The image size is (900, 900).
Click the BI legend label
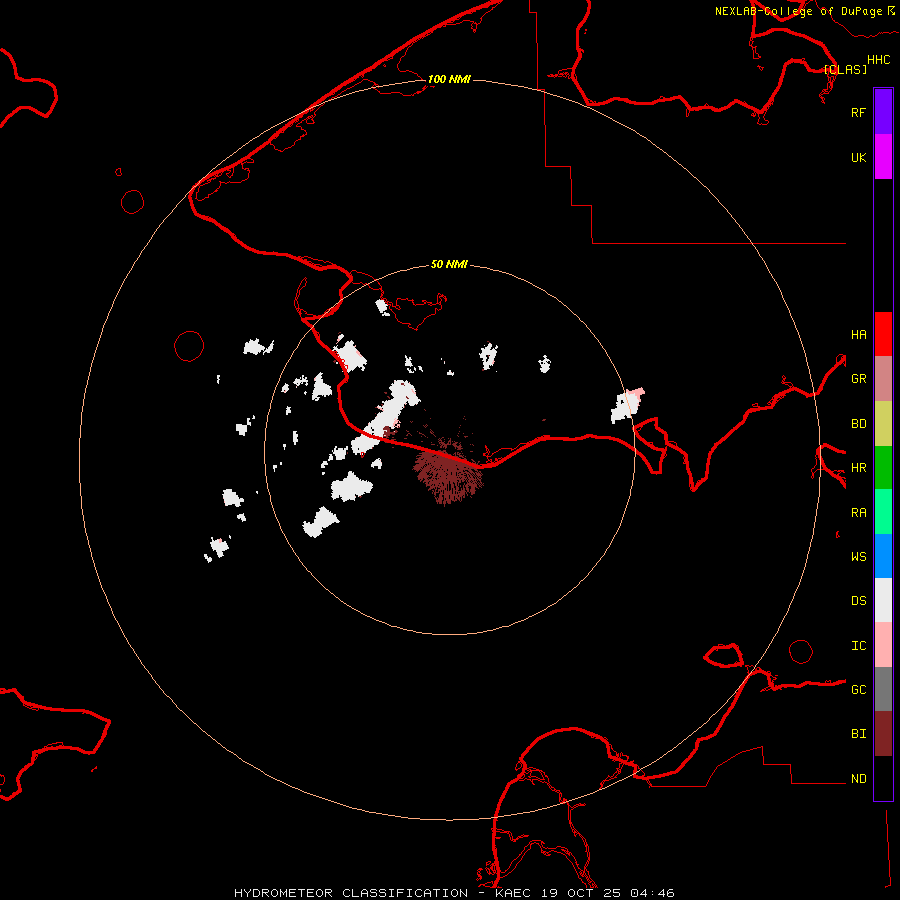click(858, 734)
